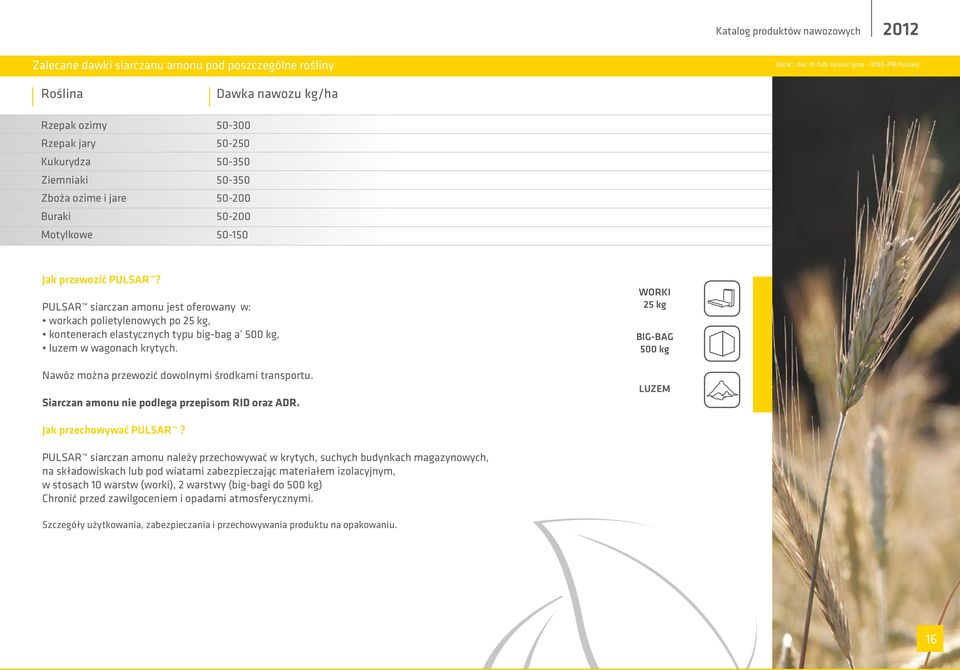Click the 'BIG-BAG 500 kg' label
Image resolution: width=960 pixels, height=670 pixels.
point(654,343)
